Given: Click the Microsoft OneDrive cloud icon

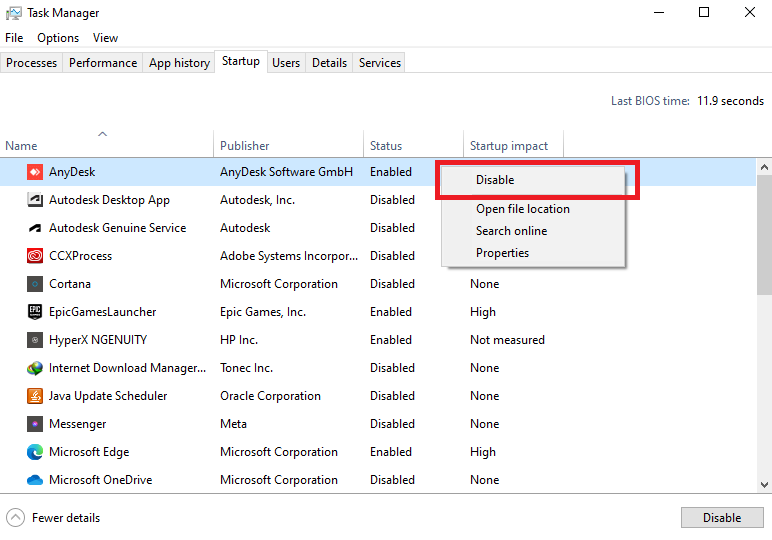Looking at the screenshot, I should [34, 480].
